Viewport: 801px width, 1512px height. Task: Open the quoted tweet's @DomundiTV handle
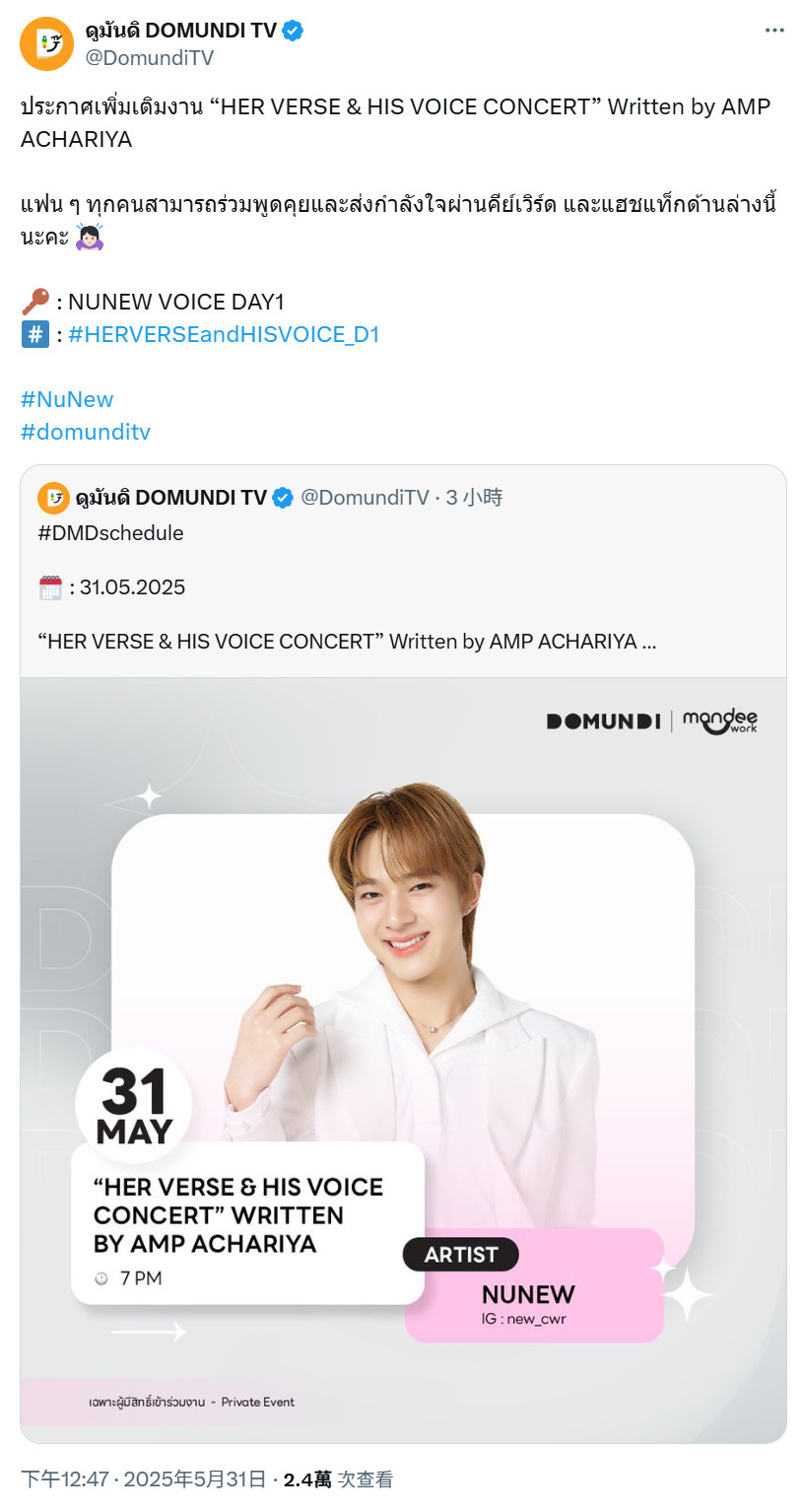point(365,498)
